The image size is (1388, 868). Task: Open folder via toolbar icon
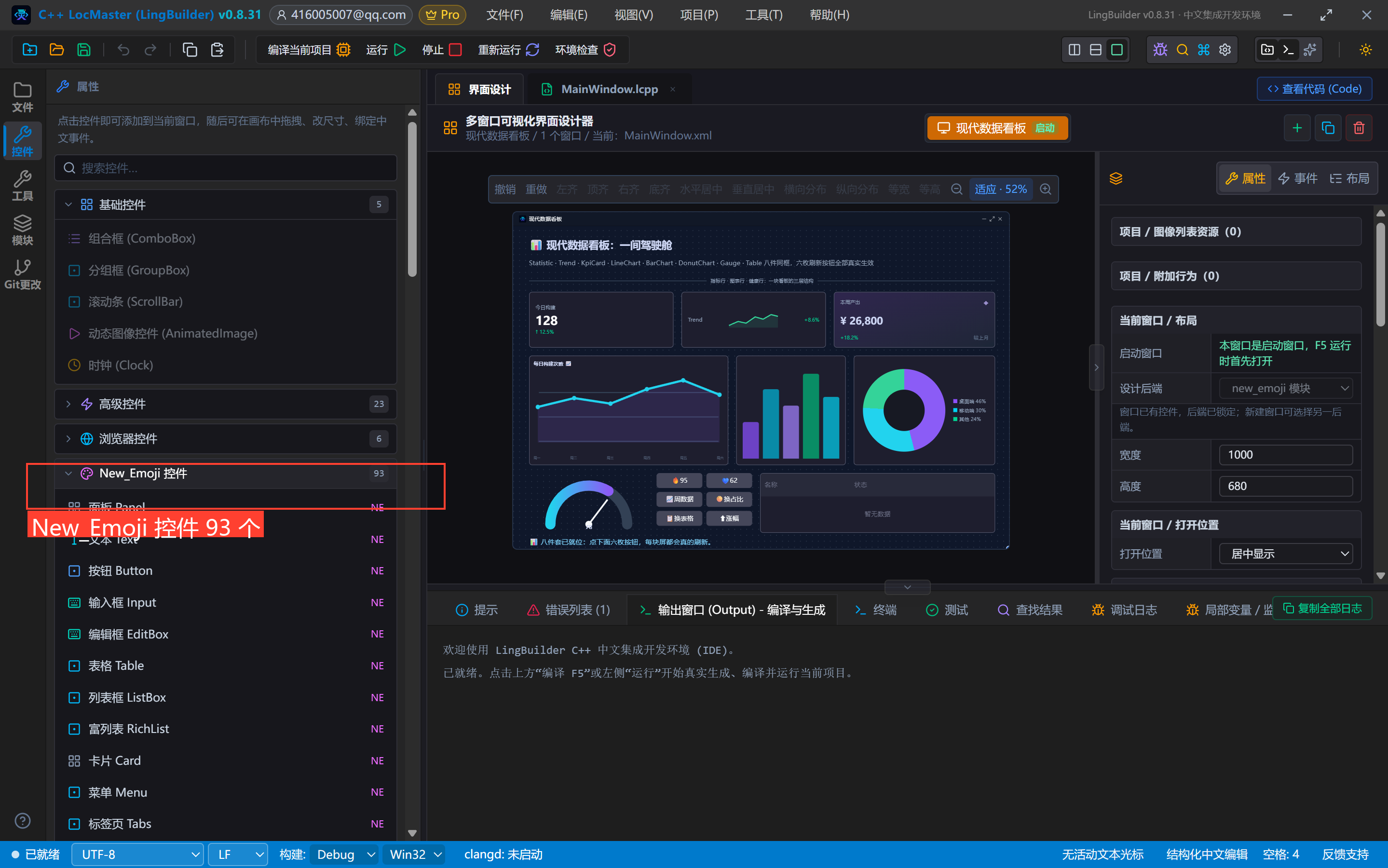57,50
